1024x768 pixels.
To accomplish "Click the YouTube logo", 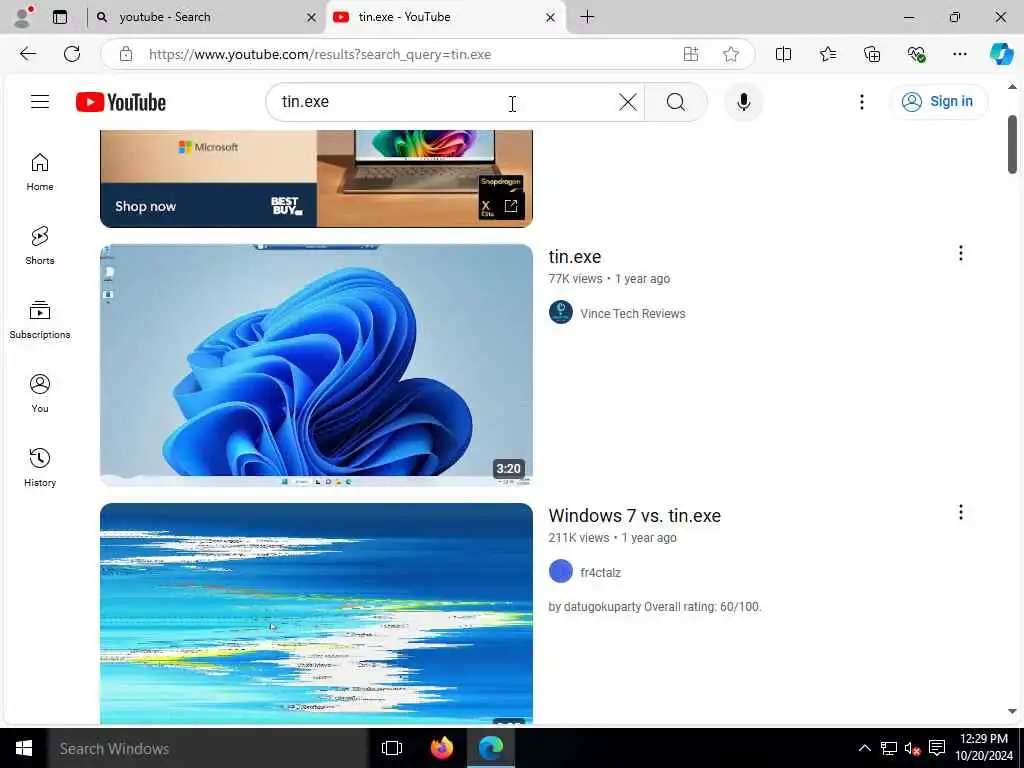I will tap(121, 102).
